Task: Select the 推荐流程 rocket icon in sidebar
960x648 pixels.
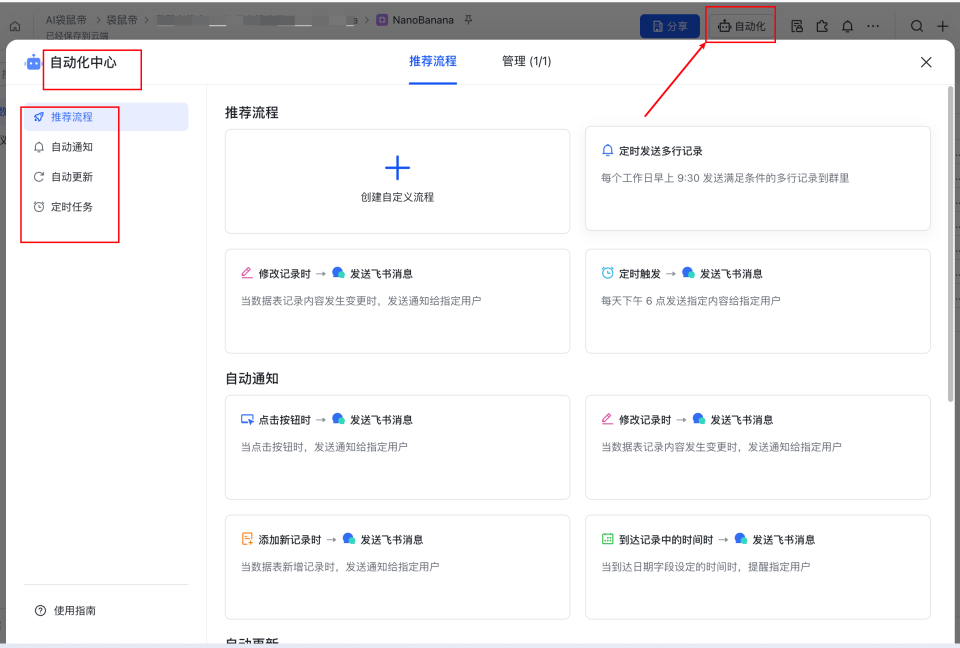Action: click(x=40, y=118)
